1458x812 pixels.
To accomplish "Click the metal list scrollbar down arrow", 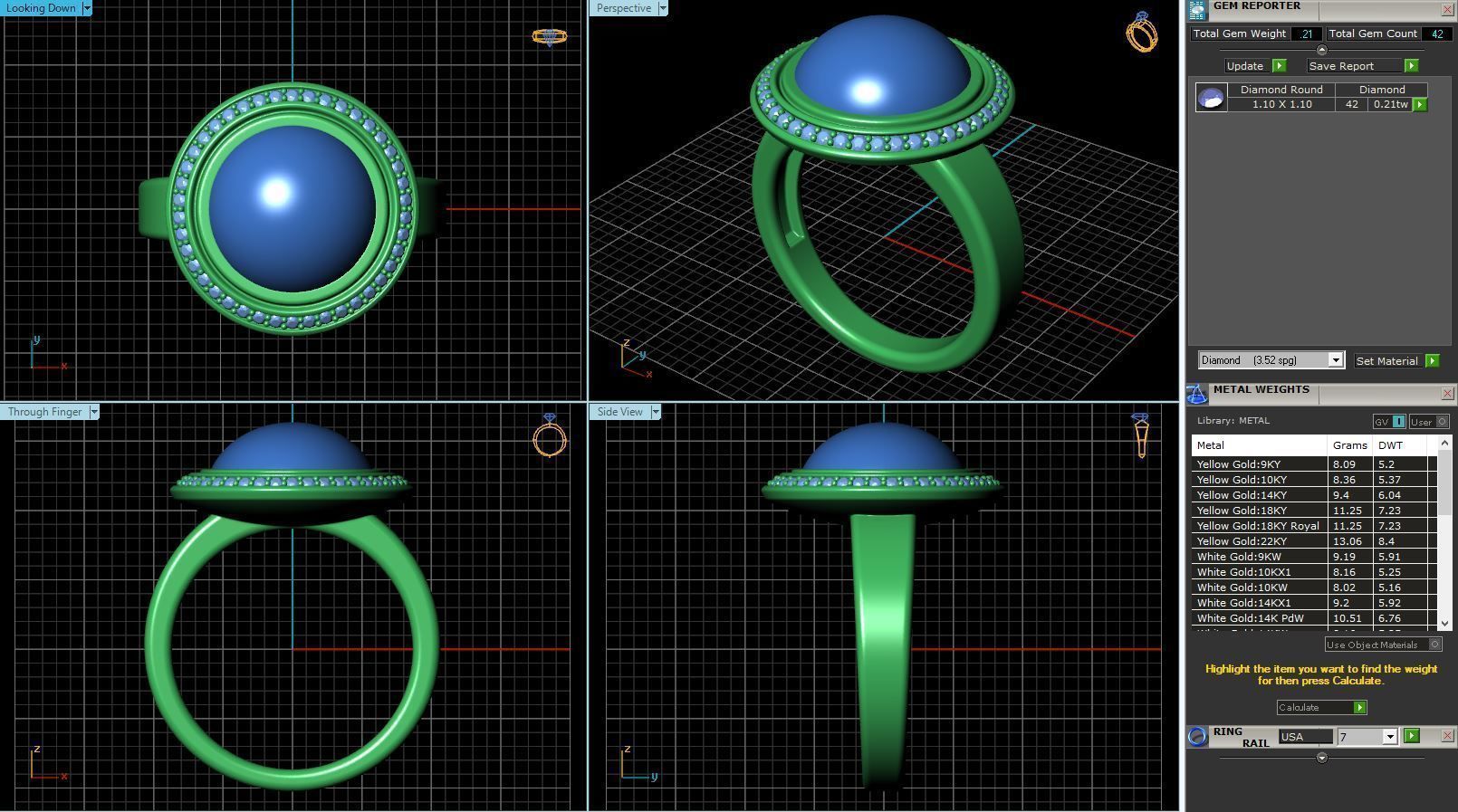I will (1445, 624).
